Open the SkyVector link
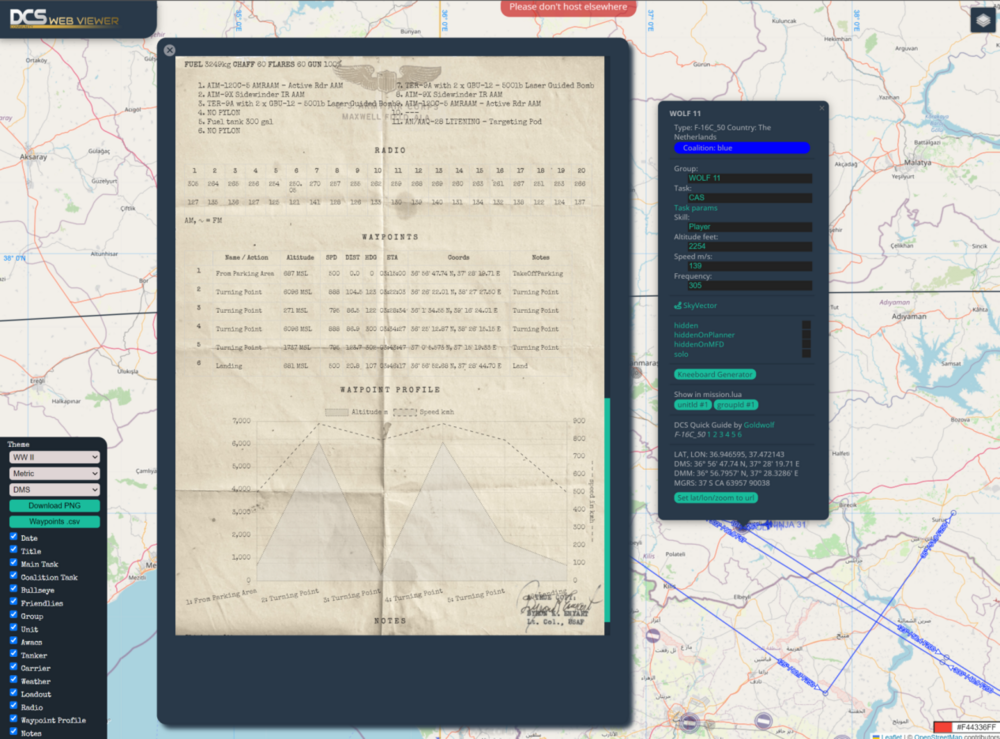 click(x=700, y=305)
